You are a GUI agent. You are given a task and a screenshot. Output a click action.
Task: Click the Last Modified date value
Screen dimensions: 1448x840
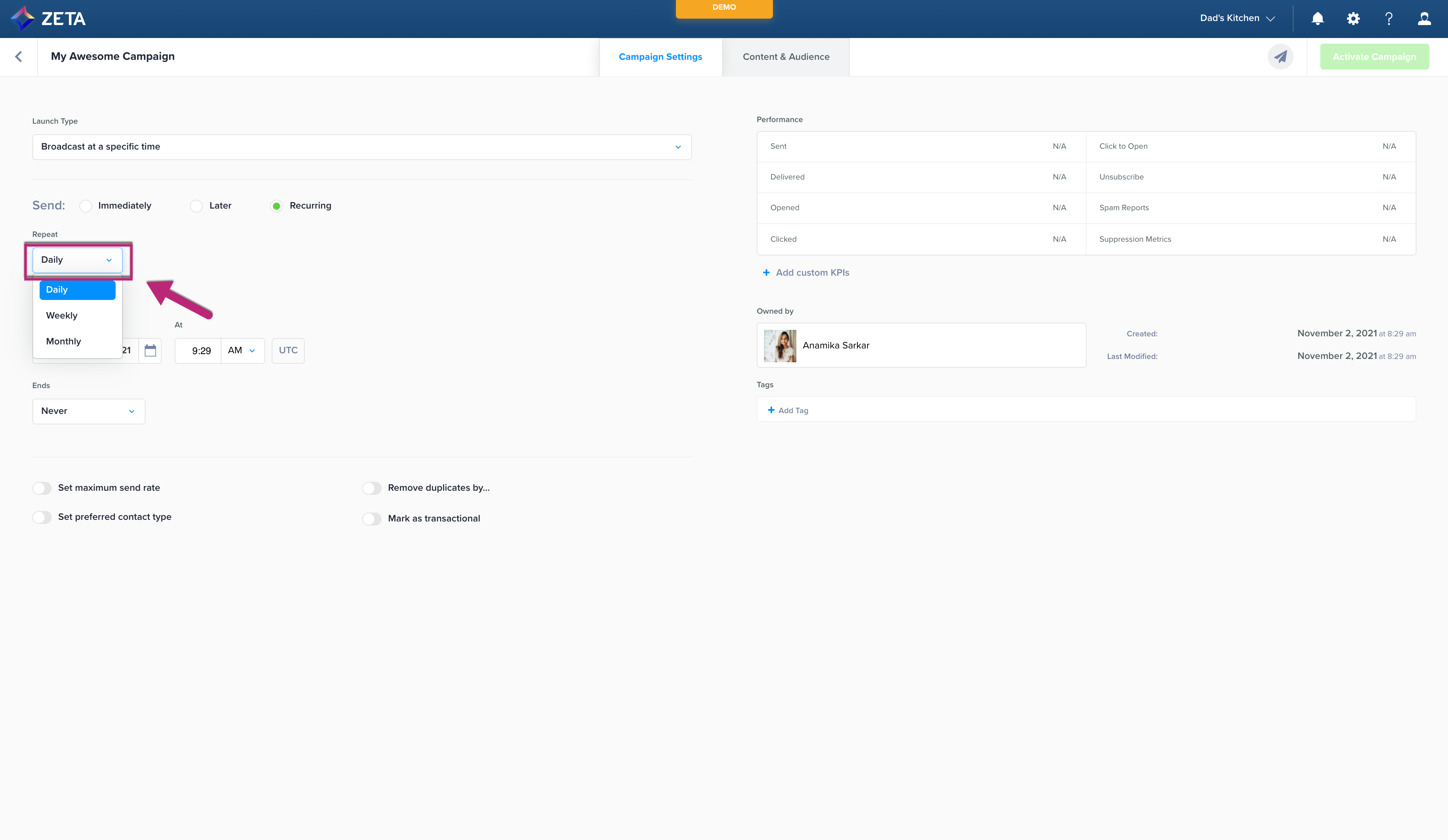click(1356, 356)
